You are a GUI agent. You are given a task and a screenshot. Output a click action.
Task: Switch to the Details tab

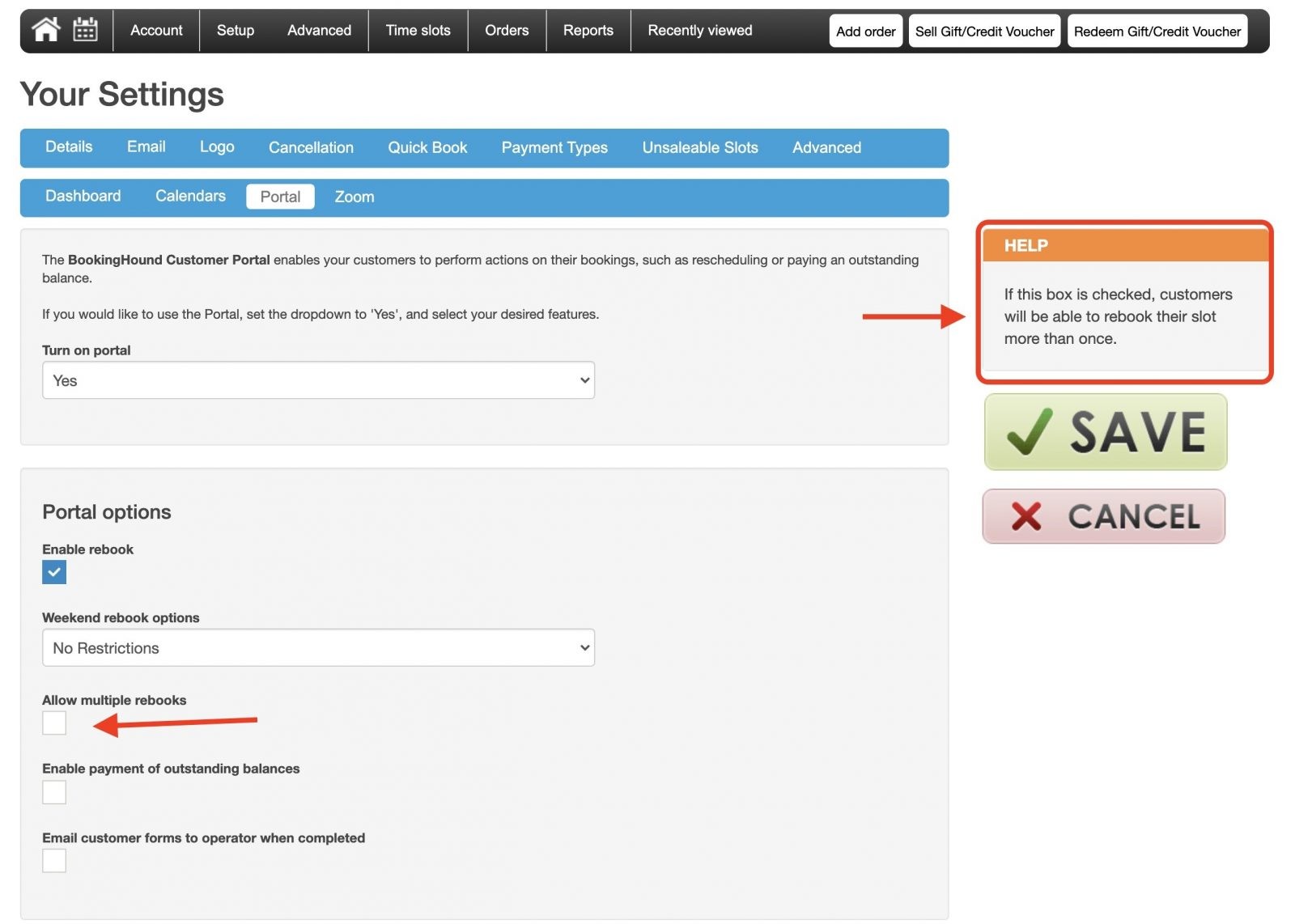[69, 147]
